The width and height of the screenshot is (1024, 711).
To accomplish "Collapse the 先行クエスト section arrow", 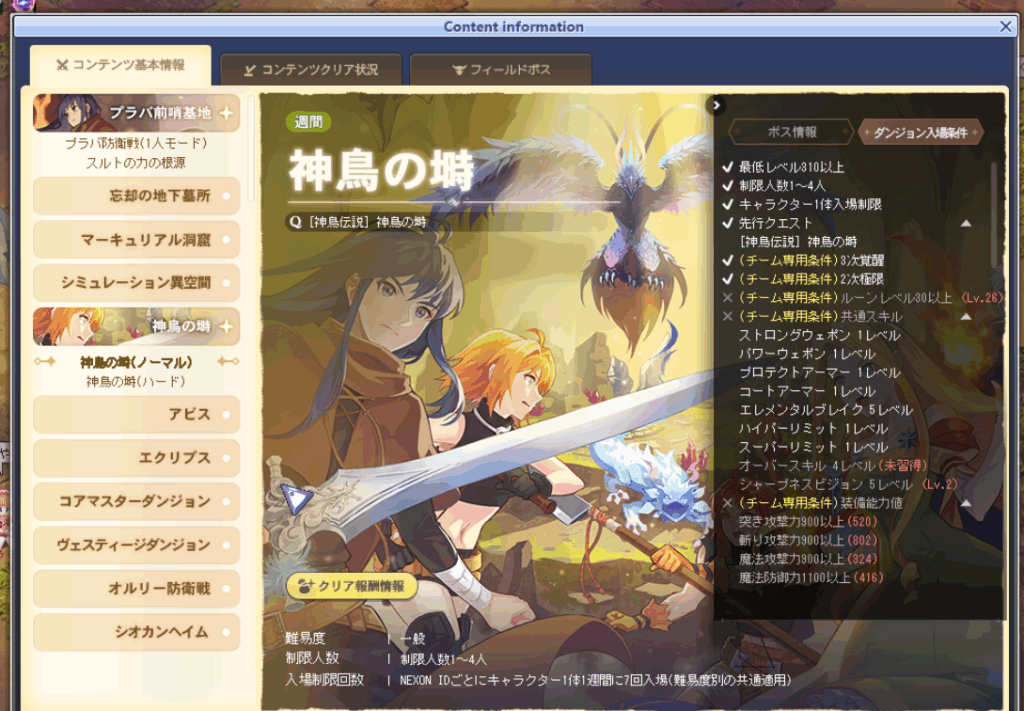I will pos(966,223).
